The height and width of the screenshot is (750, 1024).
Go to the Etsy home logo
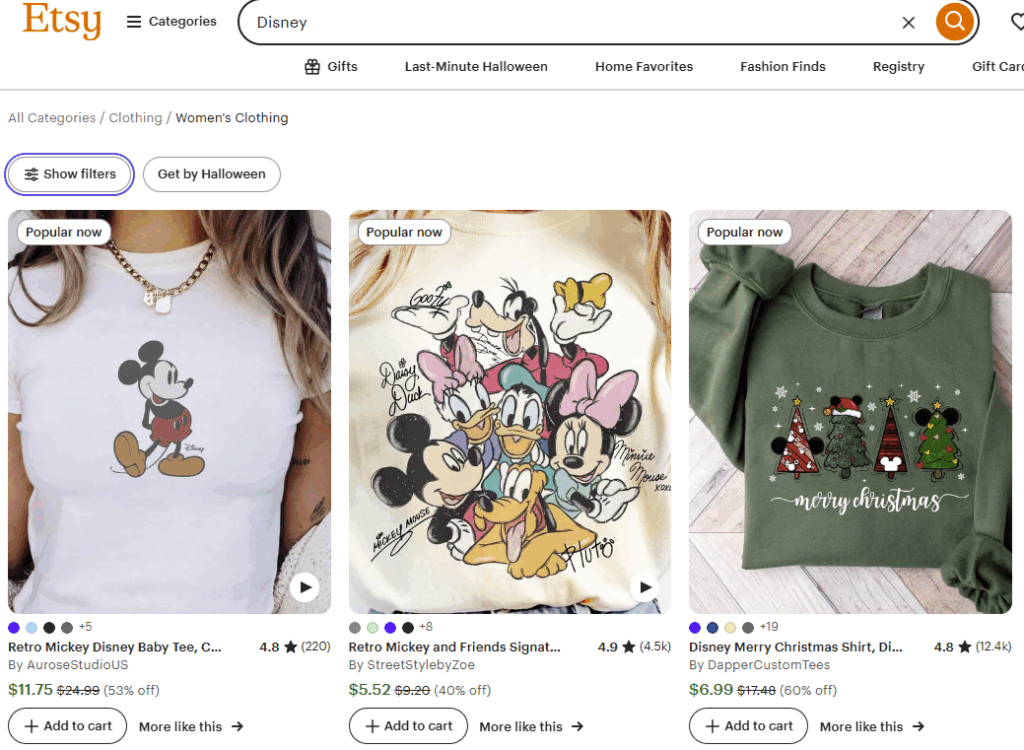point(62,20)
